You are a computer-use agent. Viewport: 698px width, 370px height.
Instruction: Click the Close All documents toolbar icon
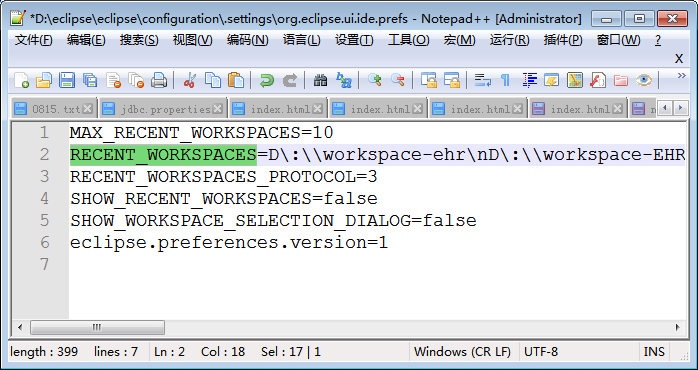click(x=136, y=81)
